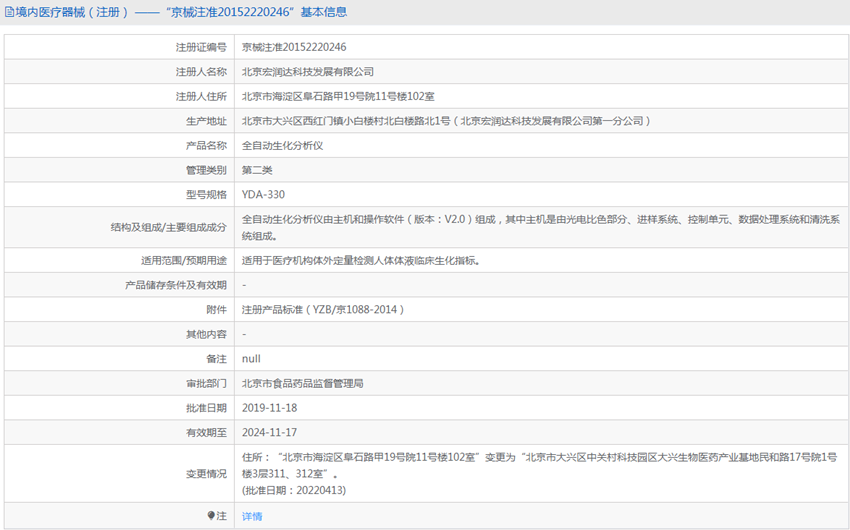Viewport: 850px width, 530px height.
Task: Click the registrant name 北京宏润达科技发展有限公司
Action: coord(308,72)
